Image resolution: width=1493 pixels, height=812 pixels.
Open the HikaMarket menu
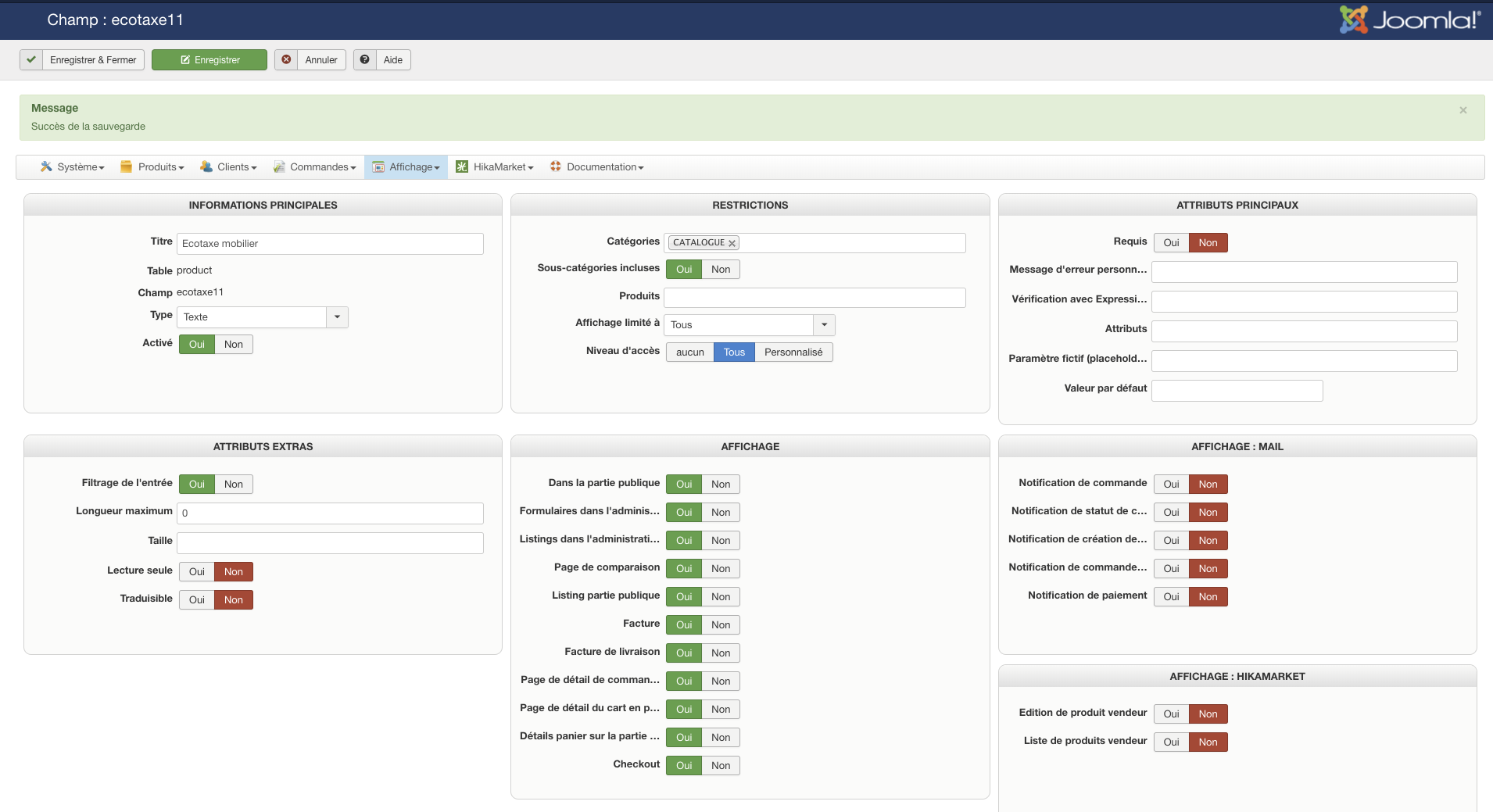[x=495, y=166]
